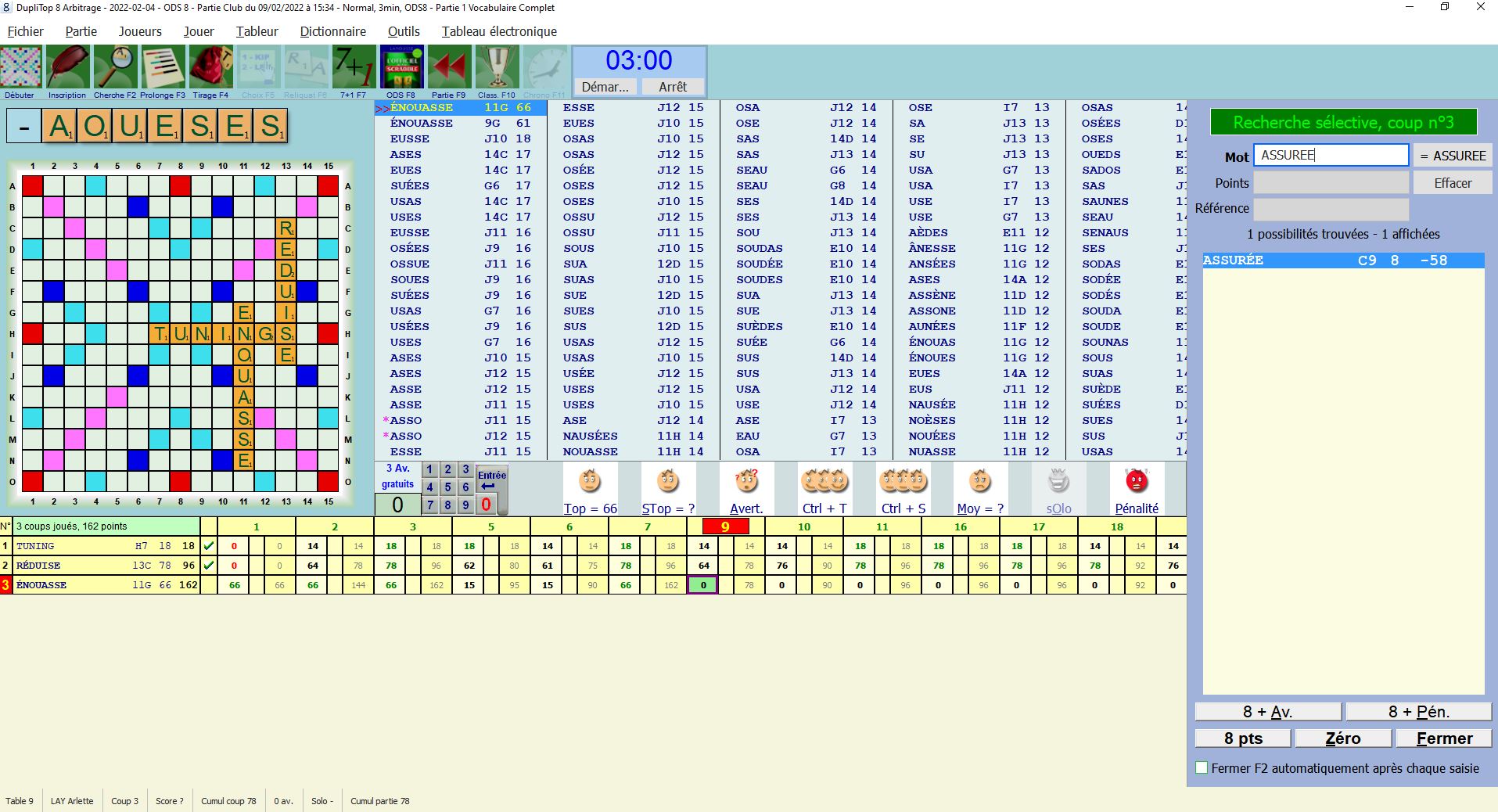Open the Tirage F4 letter bag
The height and width of the screenshot is (812, 1498).
(210, 67)
